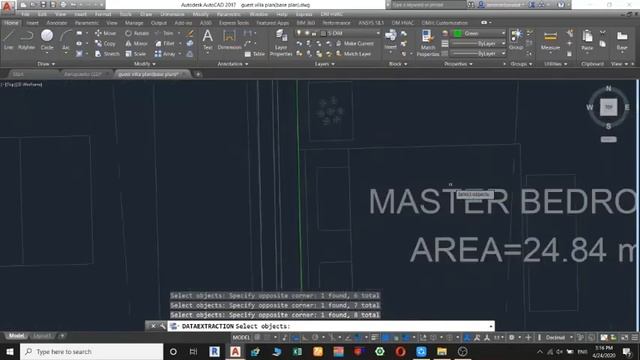The width and height of the screenshot is (640, 360).
Task: Open the Measure utility
Action: [x=550, y=40]
